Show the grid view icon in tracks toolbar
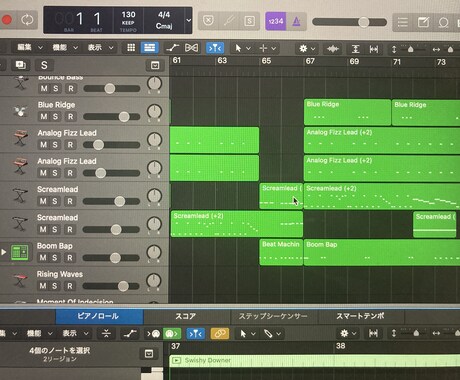This screenshot has width=460, height=380. tap(131, 48)
